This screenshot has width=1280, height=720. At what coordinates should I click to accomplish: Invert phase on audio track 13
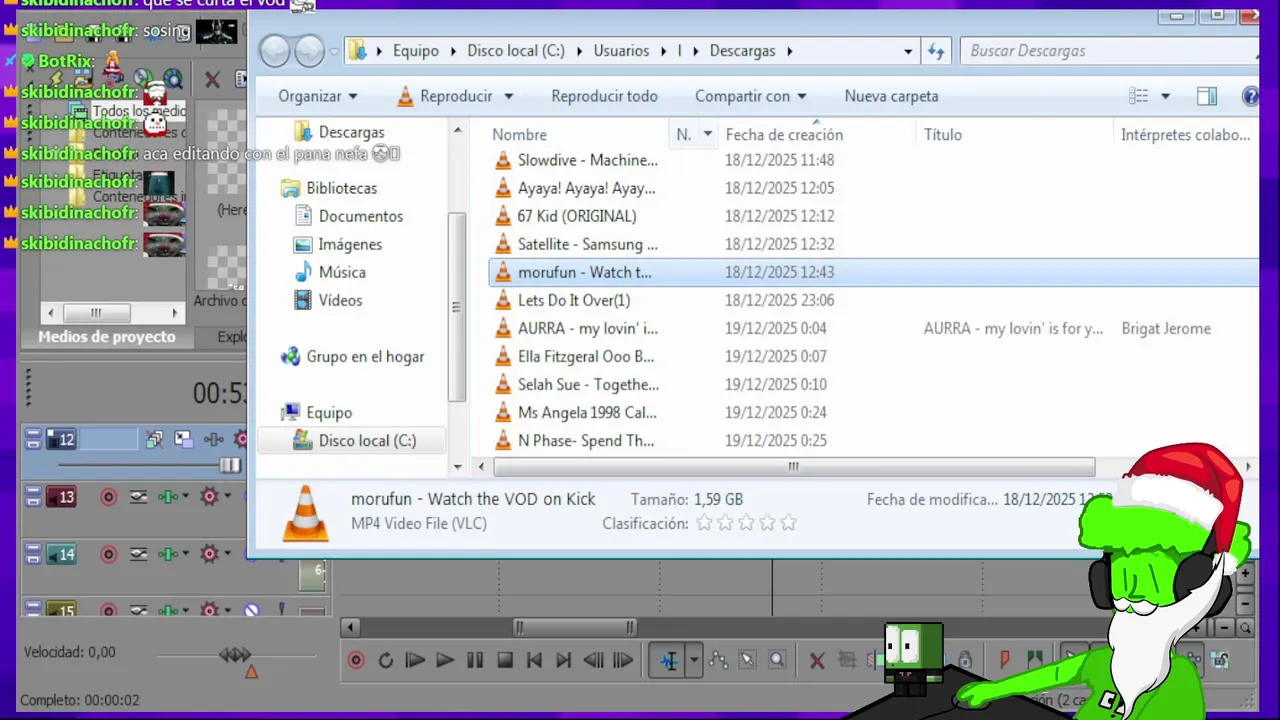click(139, 497)
